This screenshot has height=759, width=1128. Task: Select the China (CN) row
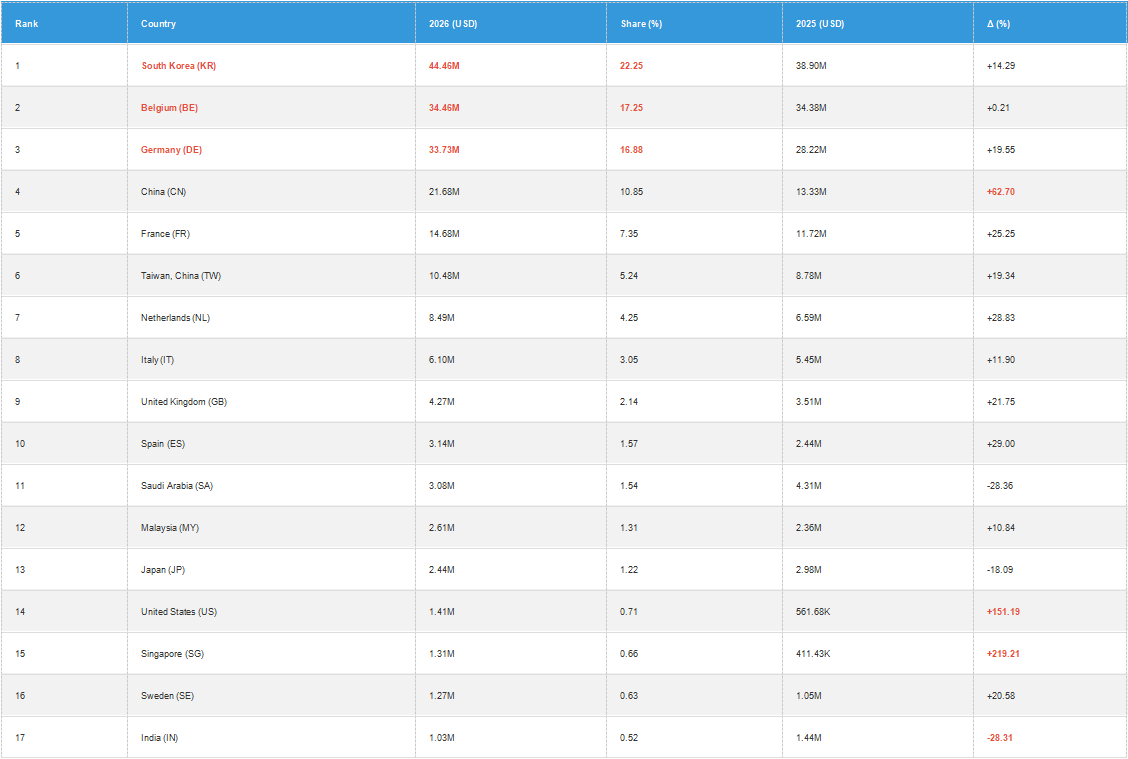[x=564, y=192]
